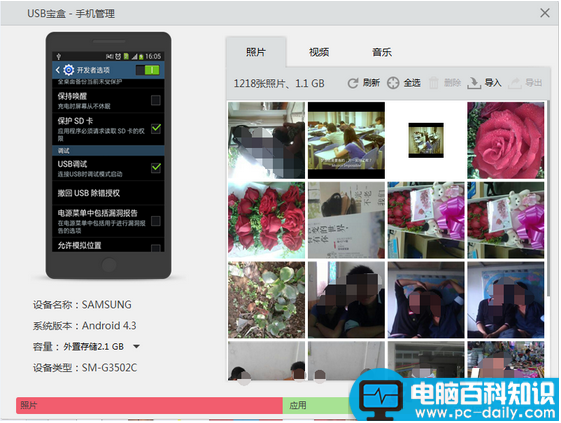Tap the back arrow in phone's developer options header
The image size is (561, 423).
[58, 70]
